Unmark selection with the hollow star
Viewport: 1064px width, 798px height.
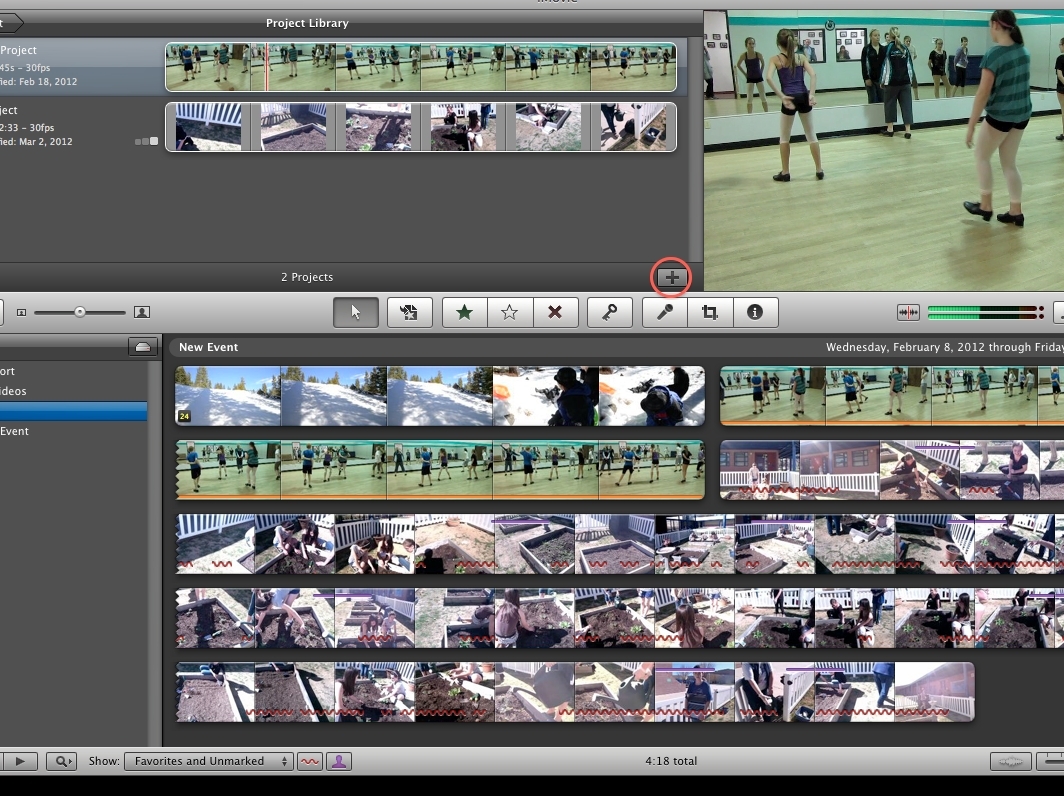coord(510,312)
